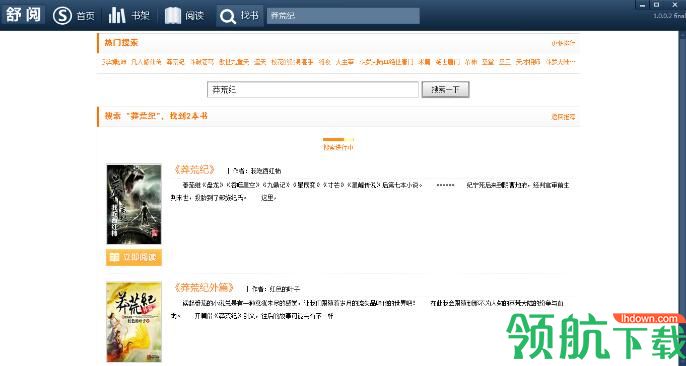Click the link right of 热门搜索 header
Screen dimensions: 686x366
(x=564, y=43)
